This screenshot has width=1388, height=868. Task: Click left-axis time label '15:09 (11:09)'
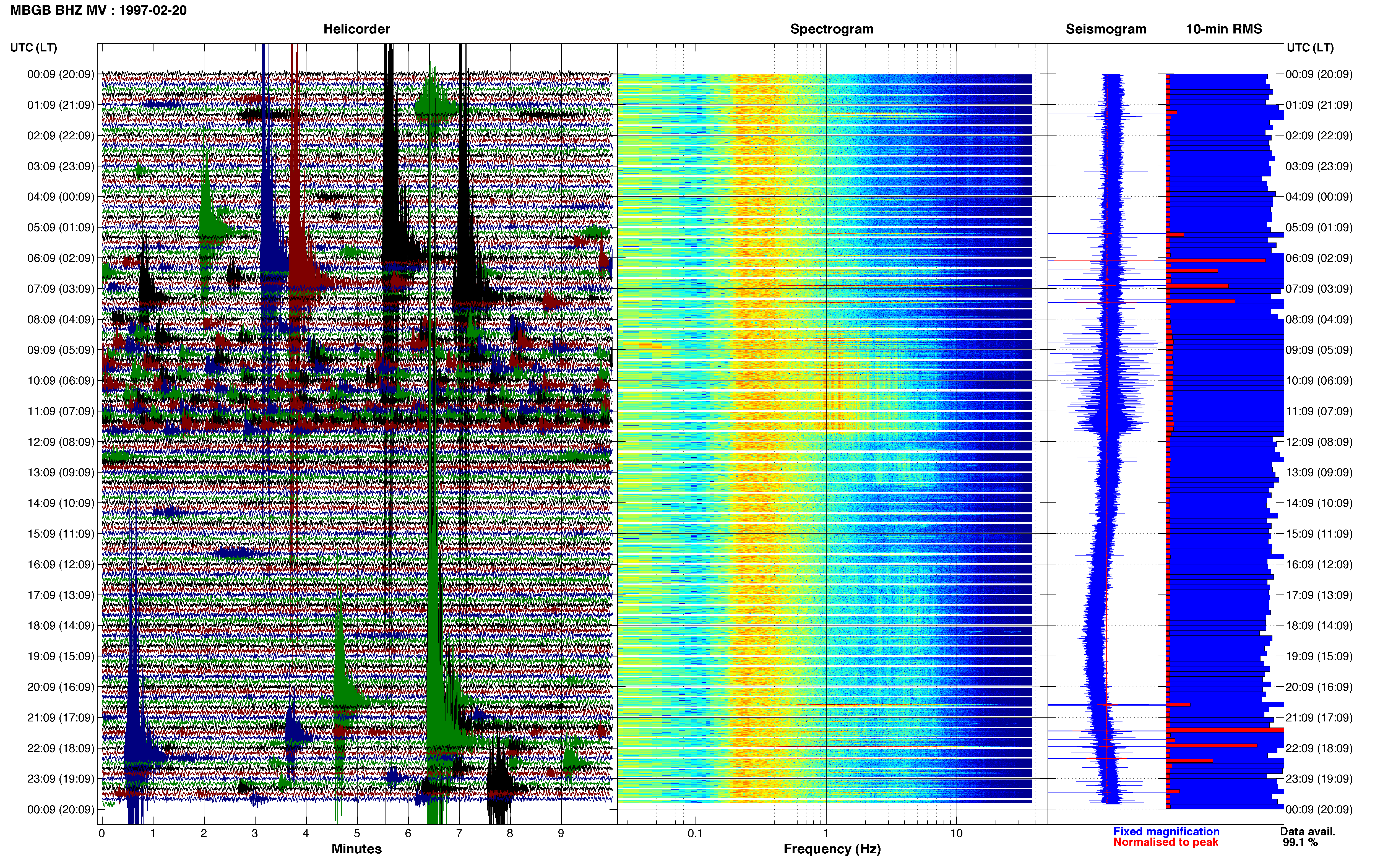pos(61,534)
